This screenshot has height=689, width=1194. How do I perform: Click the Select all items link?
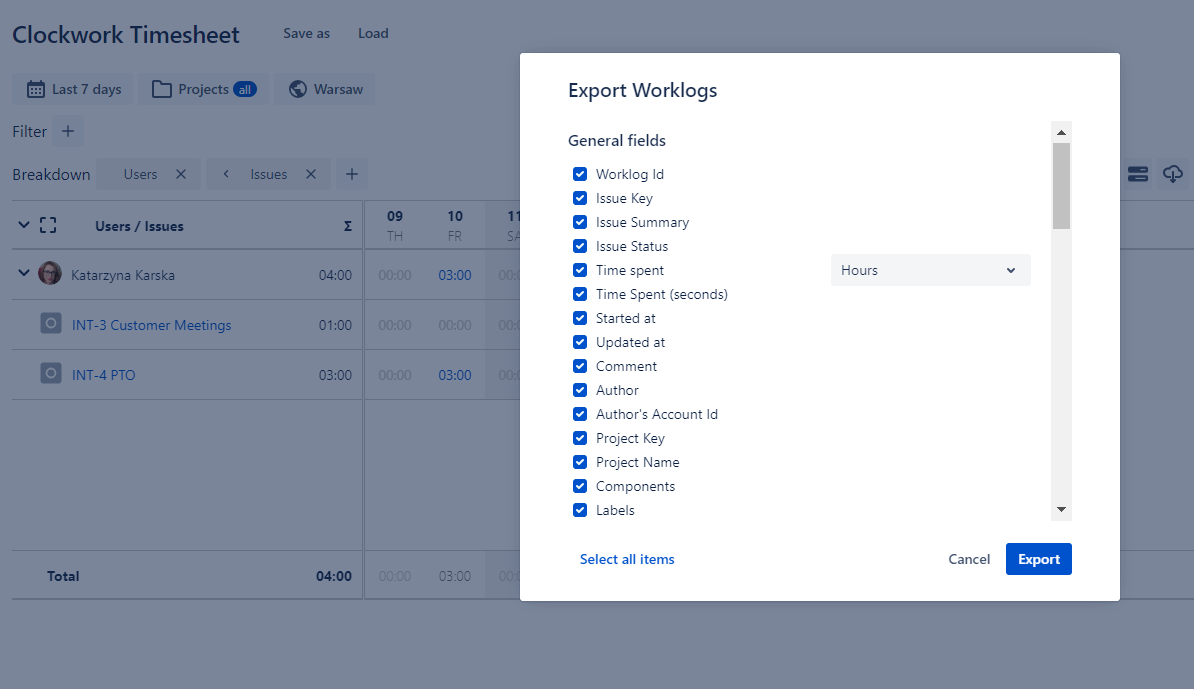tap(627, 559)
